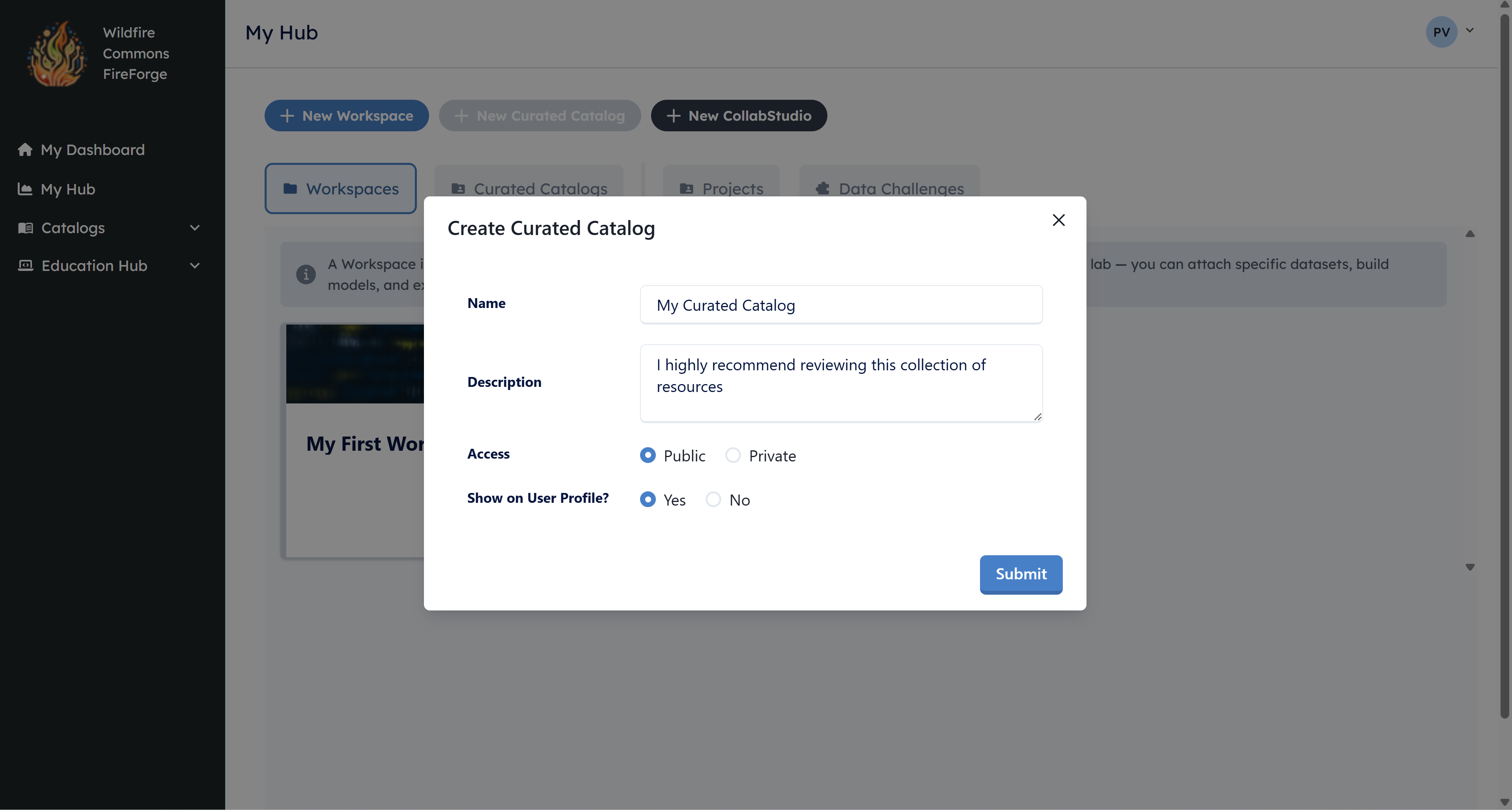Viewport: 1512px width, 810px height.
Task: Click the laptop icon beside Education Hub
Action: (x=25, y=265)
